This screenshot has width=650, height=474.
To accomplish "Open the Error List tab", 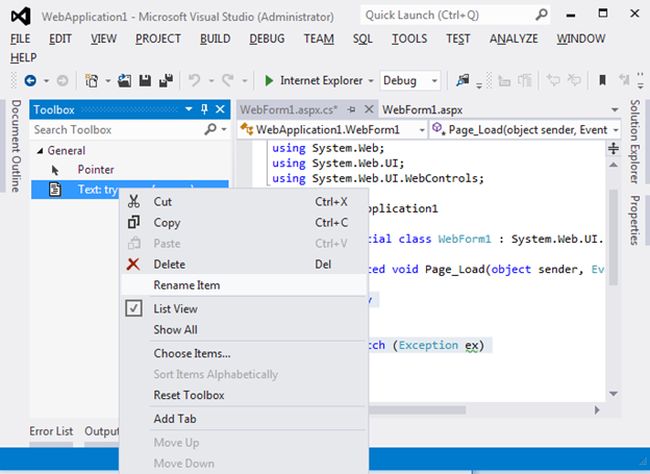I will pos(51,431).
